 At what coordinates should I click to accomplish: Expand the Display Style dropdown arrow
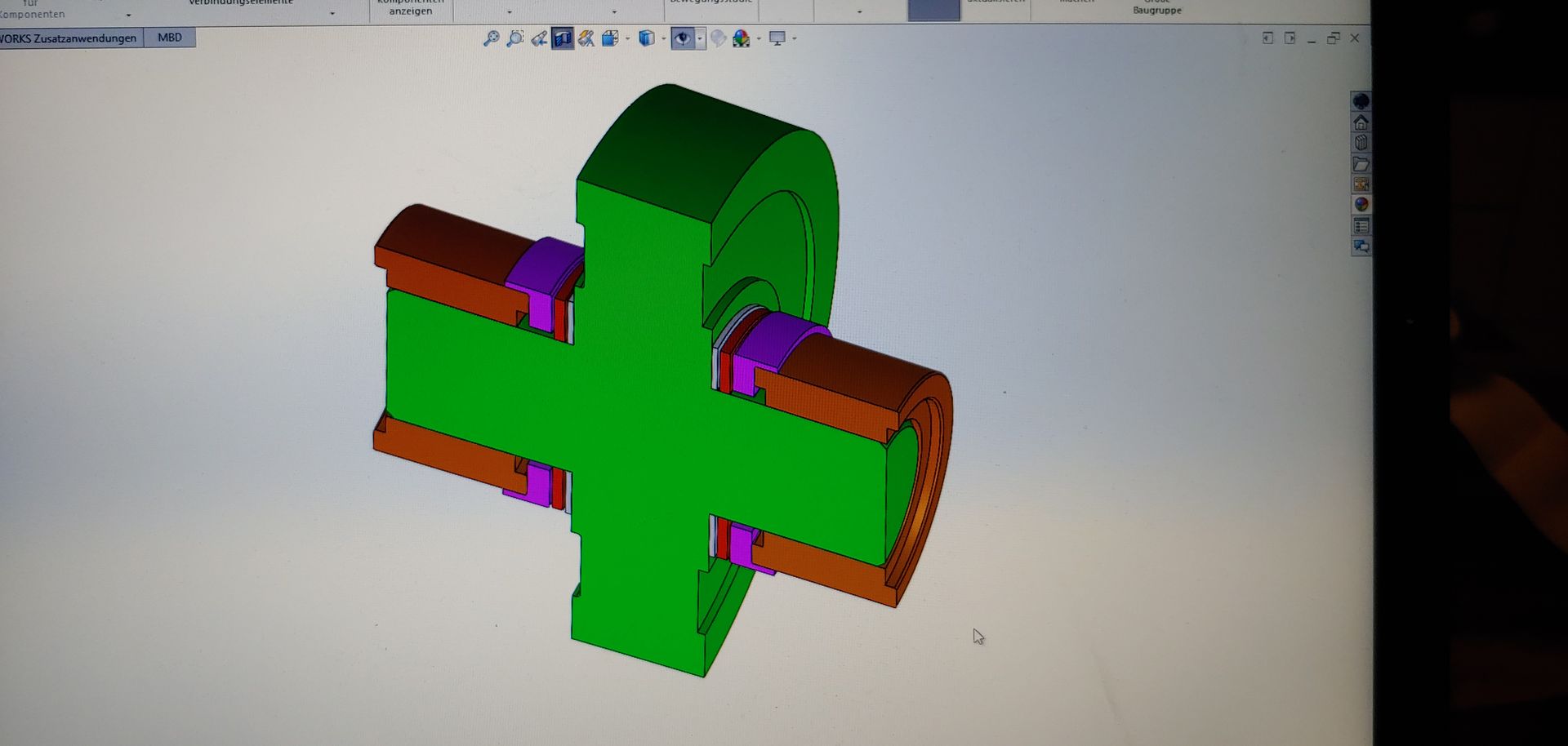click(663, 38)
